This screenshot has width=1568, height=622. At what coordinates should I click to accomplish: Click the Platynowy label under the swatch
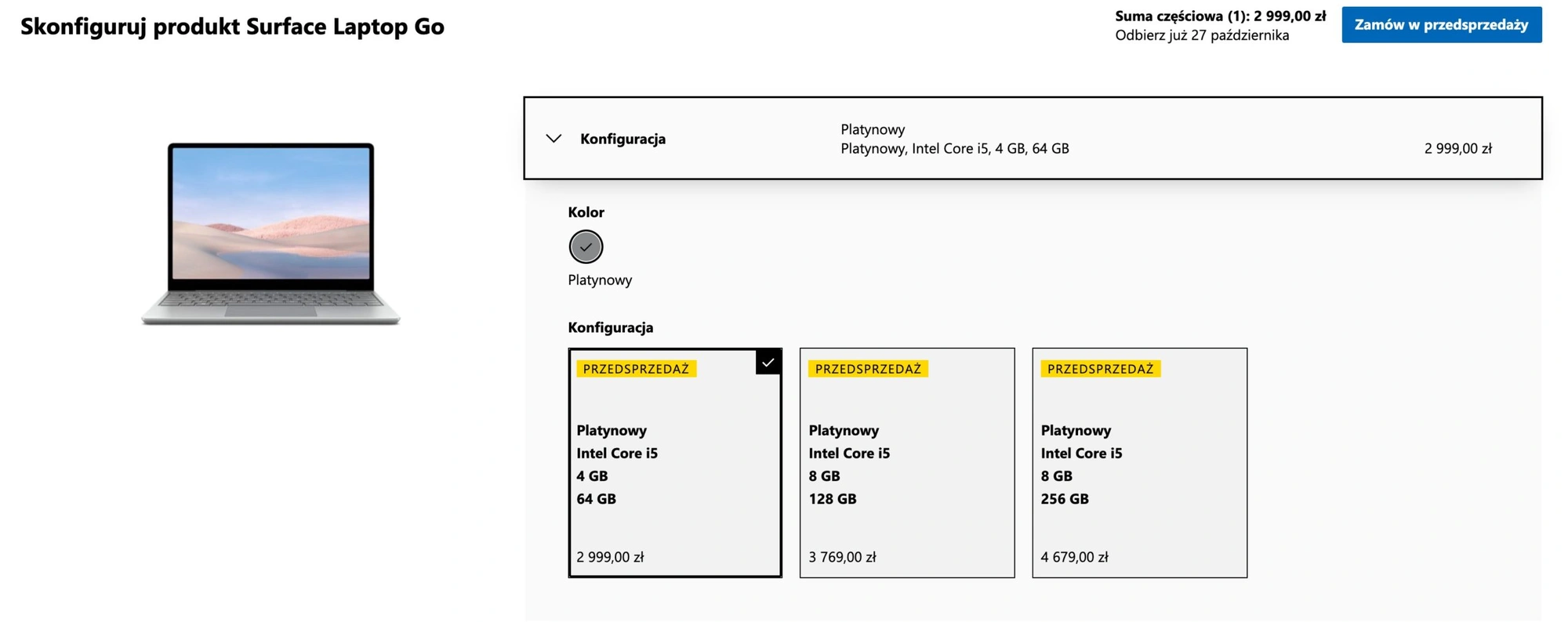[600, 280]
